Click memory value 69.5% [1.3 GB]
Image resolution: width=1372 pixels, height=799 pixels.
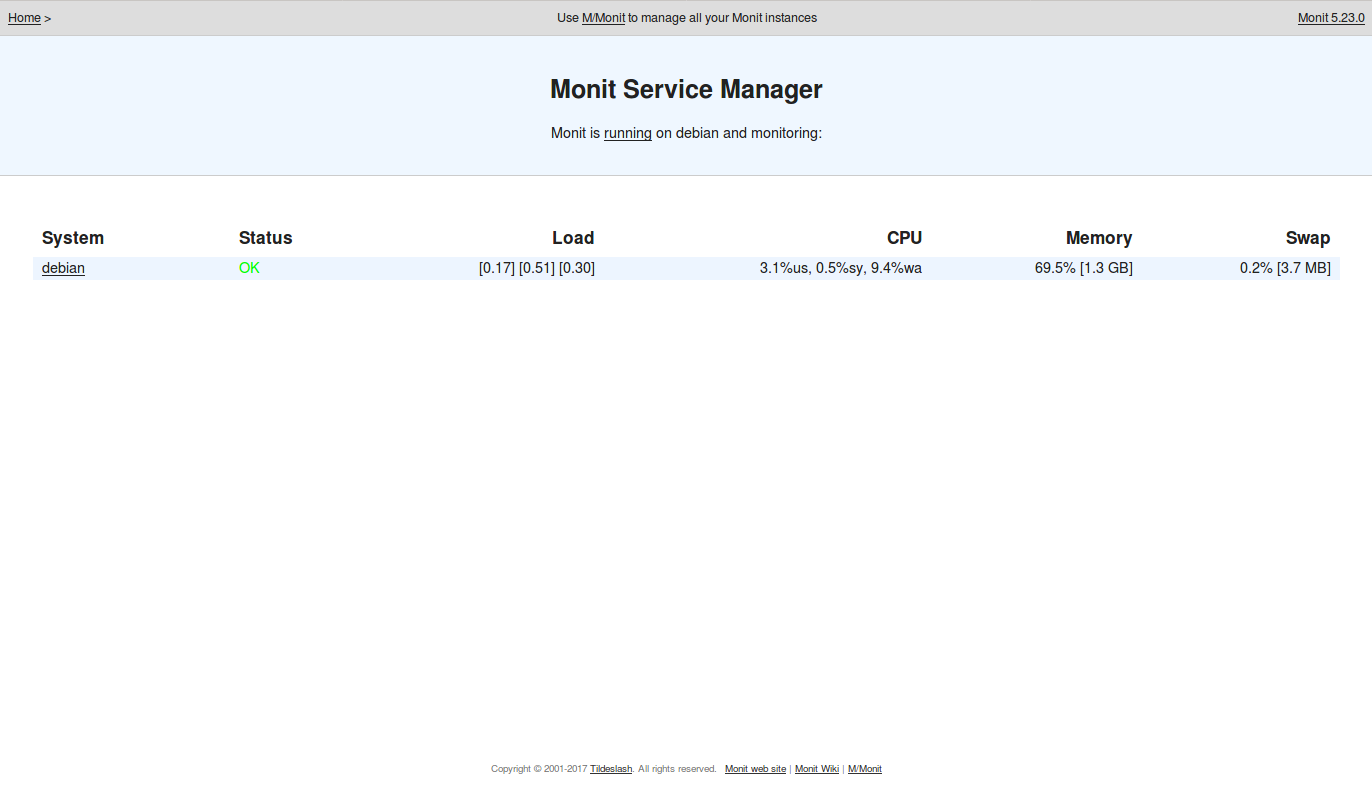coord(1084,268)
